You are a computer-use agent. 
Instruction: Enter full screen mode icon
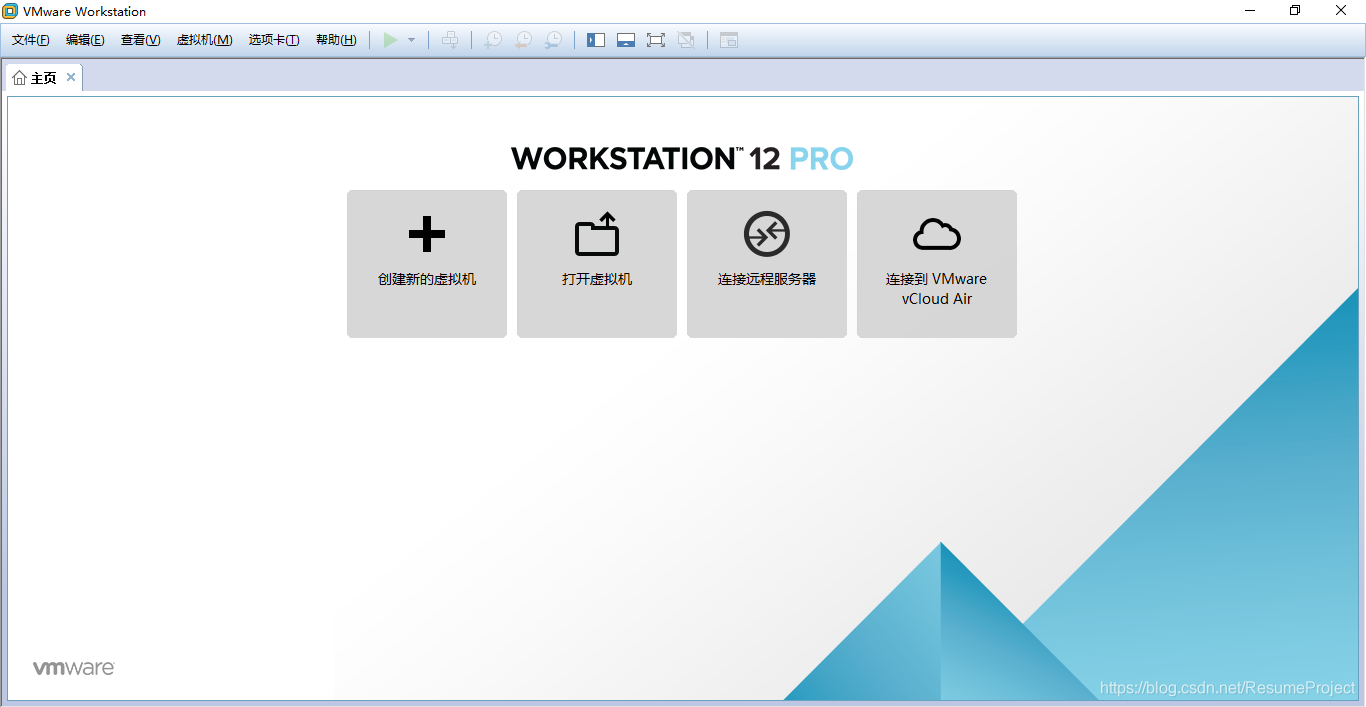(x=656, y=40)
